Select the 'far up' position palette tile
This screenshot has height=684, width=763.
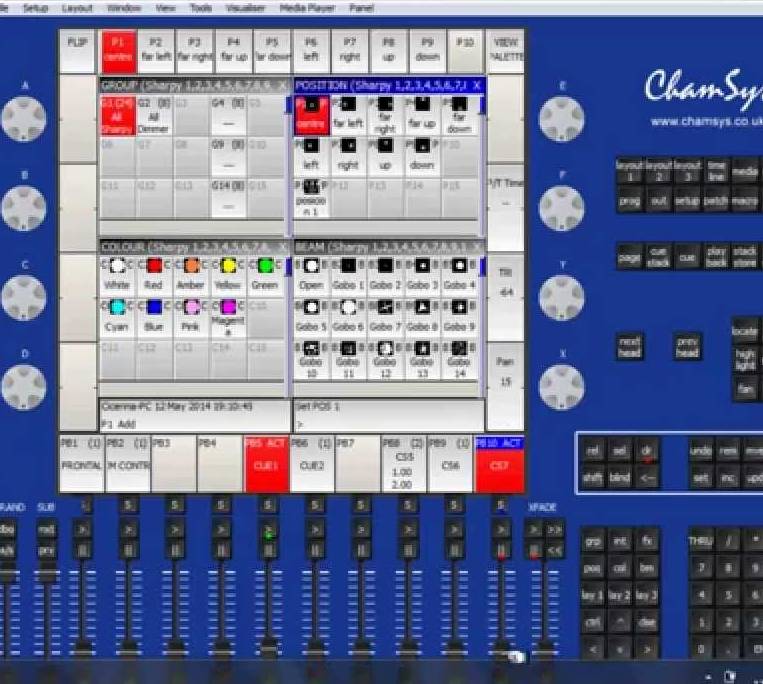tap(422, 115)
